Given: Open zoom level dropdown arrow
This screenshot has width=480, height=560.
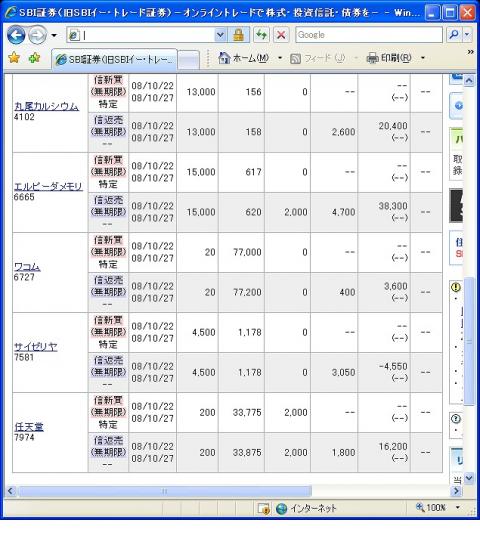Looking at the screenshot, I should (458, 508).
